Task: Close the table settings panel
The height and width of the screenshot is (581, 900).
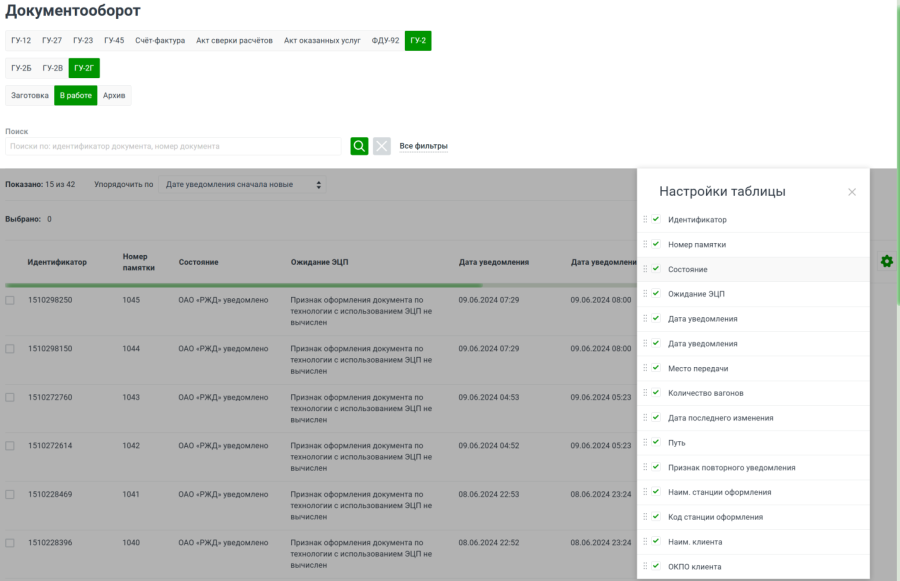Action: (x=852, y=192)
